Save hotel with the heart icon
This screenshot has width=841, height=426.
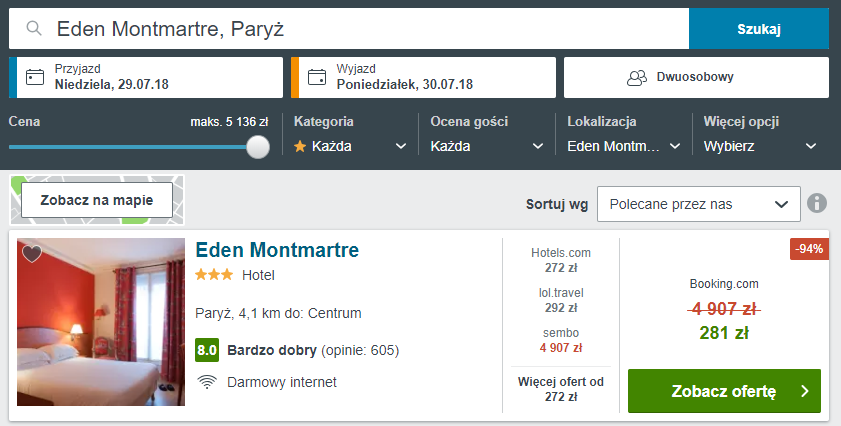[x=32, y=253]
